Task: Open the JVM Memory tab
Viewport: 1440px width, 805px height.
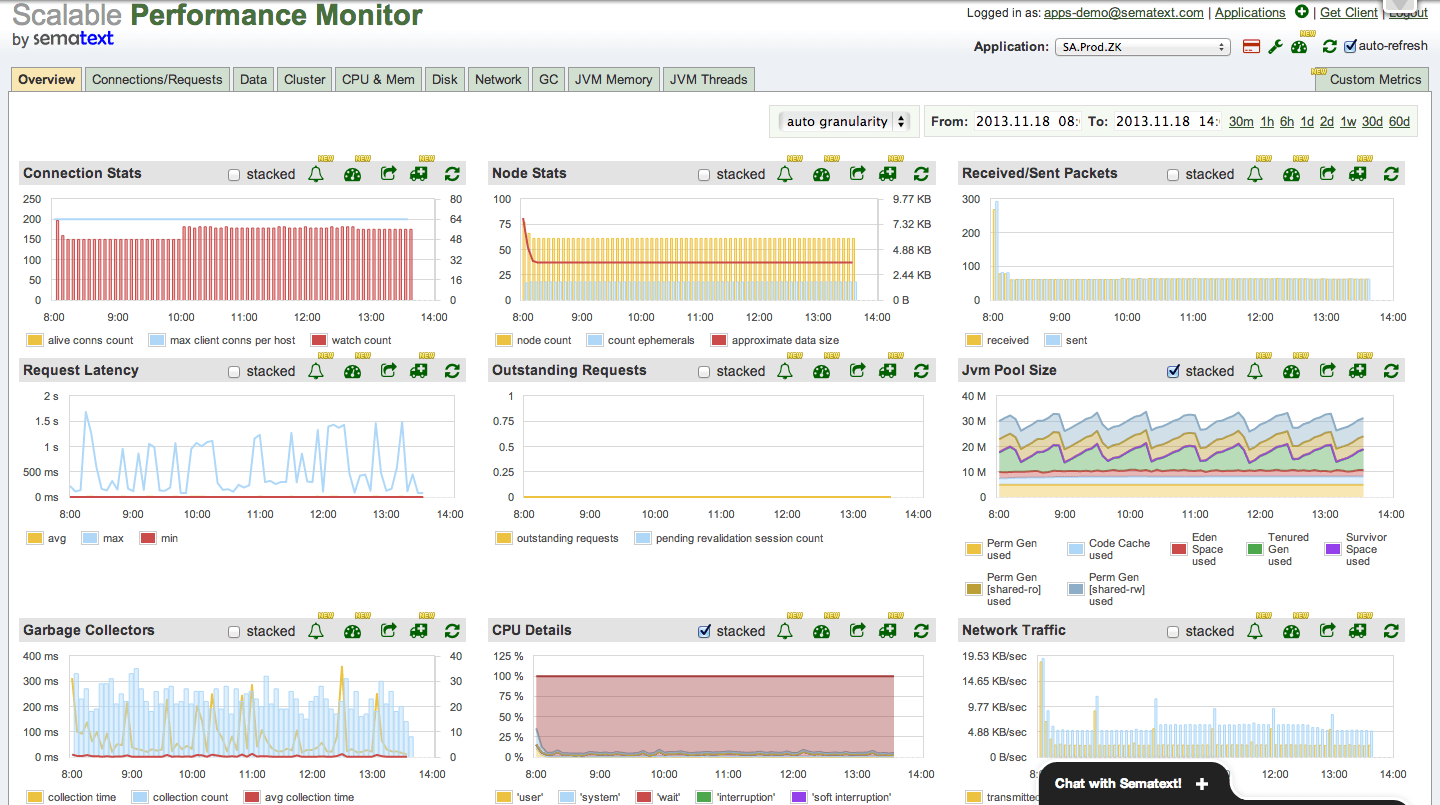Action: (614, 80)
